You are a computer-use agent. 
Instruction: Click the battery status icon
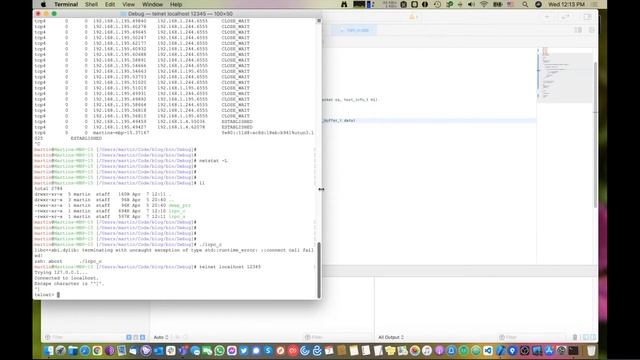498,4
